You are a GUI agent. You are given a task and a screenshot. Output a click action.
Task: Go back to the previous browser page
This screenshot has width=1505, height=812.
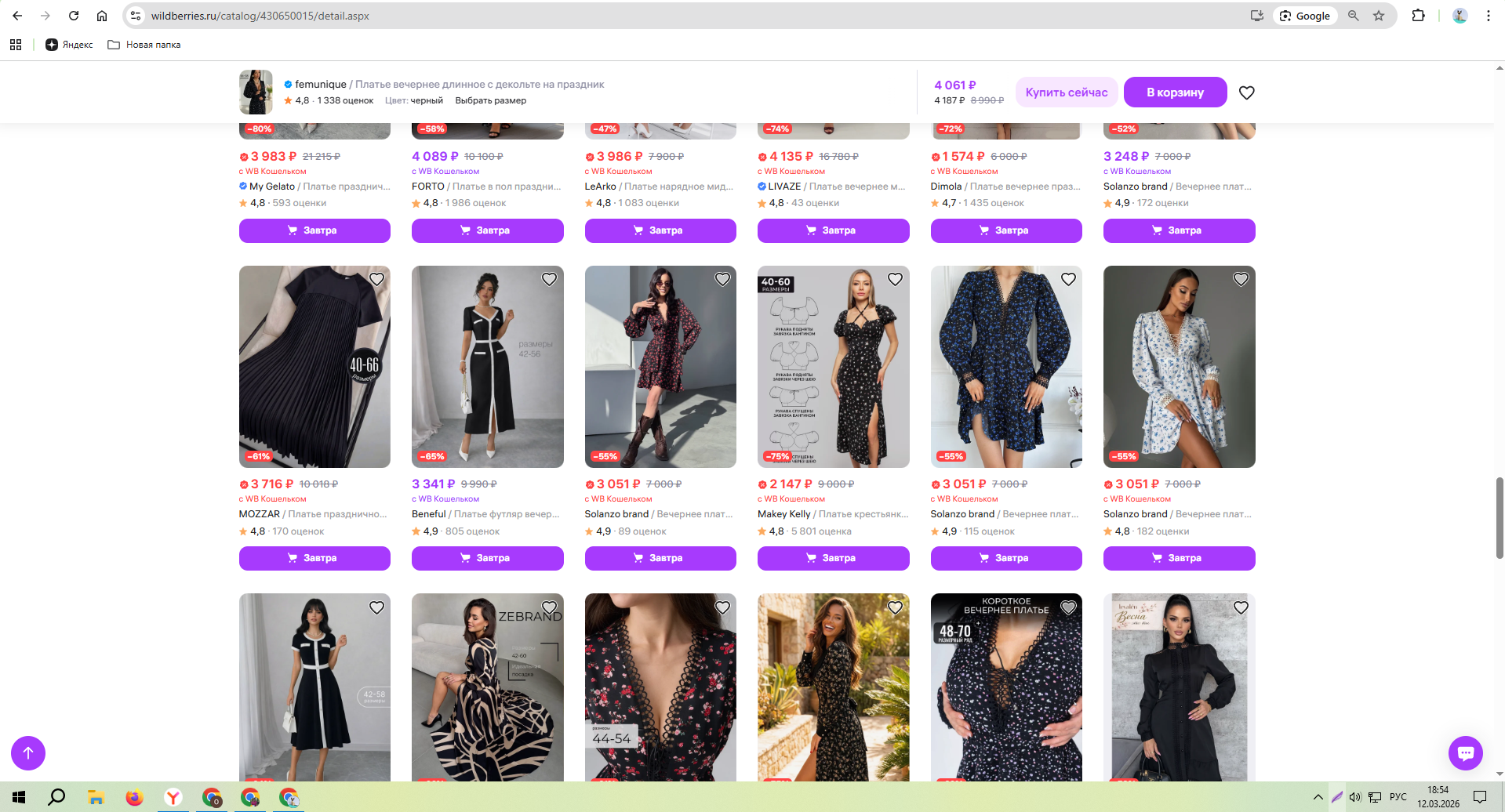click(x=17, y=16)
